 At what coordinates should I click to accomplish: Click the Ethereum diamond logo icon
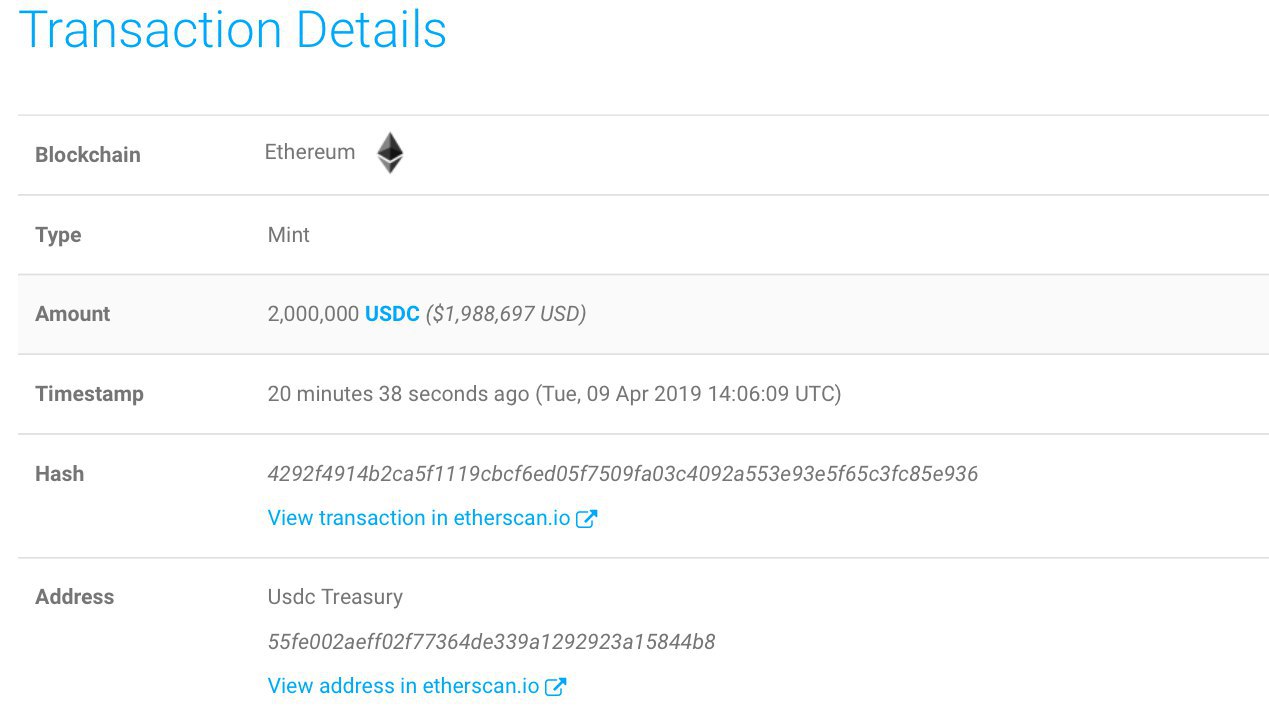point(389,153)
